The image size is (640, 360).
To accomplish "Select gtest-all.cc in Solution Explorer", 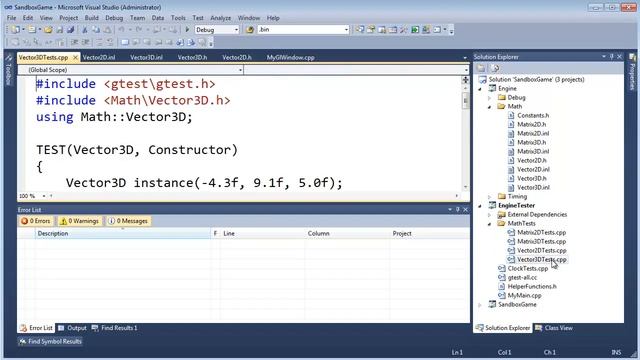I will pos(522,277).
